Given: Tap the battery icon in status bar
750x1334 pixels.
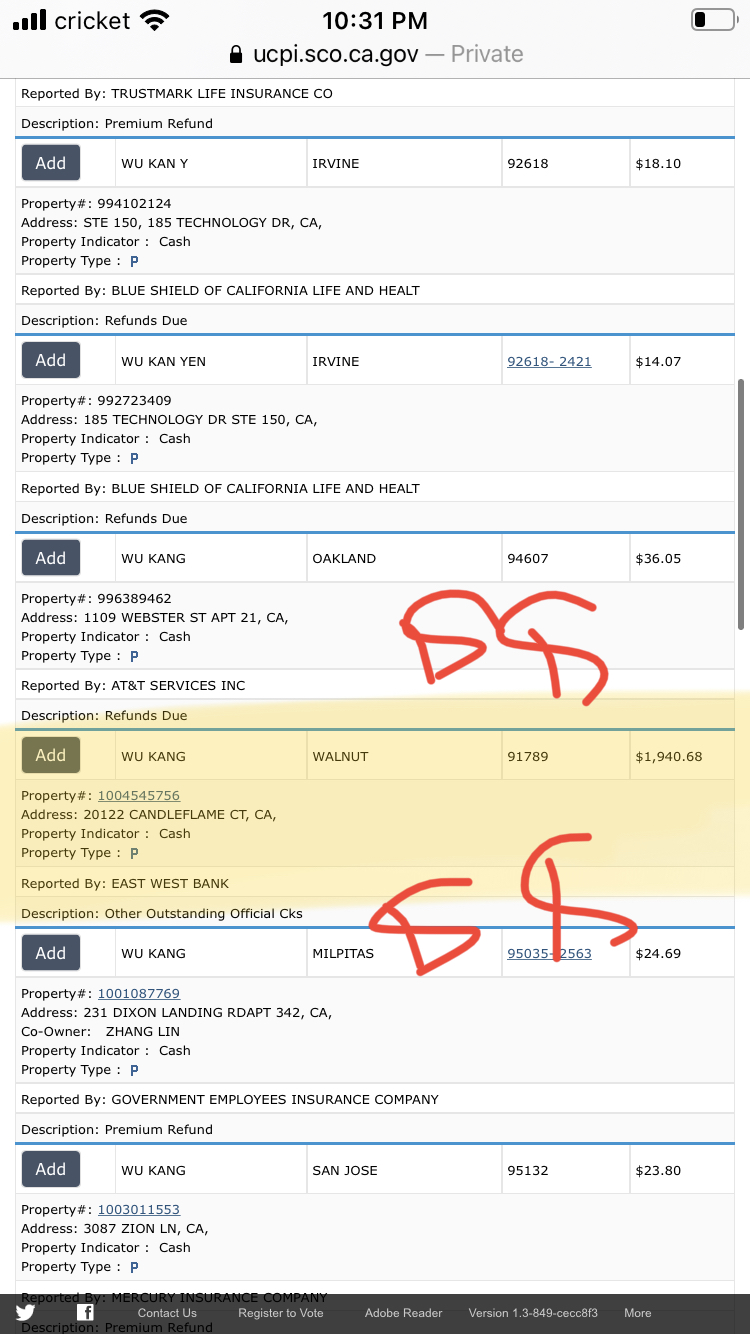Looking at the screenshot, I should pos(713,20).
